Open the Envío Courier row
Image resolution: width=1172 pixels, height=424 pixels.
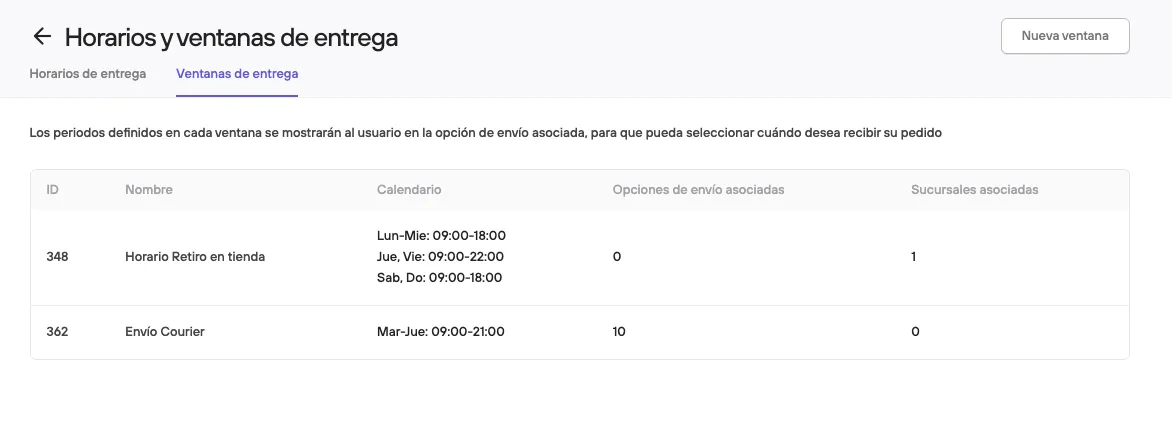pyautogui.click(x=579, y=332)
